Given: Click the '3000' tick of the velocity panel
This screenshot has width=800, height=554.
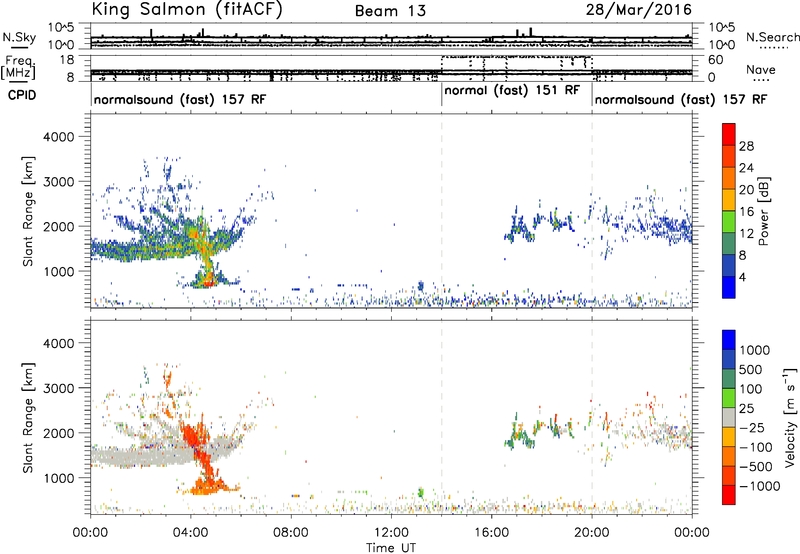Looking at the screenshot, I should 59,388.
